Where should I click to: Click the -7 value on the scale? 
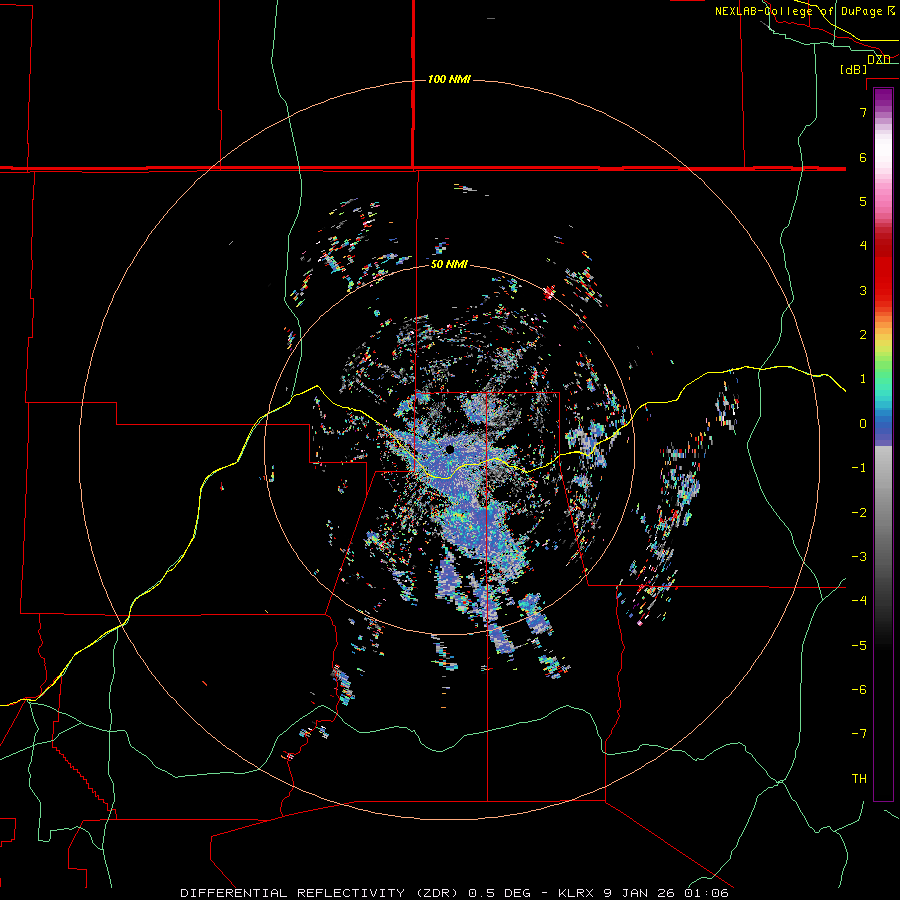pyautogui.click(x=859, y=734)
